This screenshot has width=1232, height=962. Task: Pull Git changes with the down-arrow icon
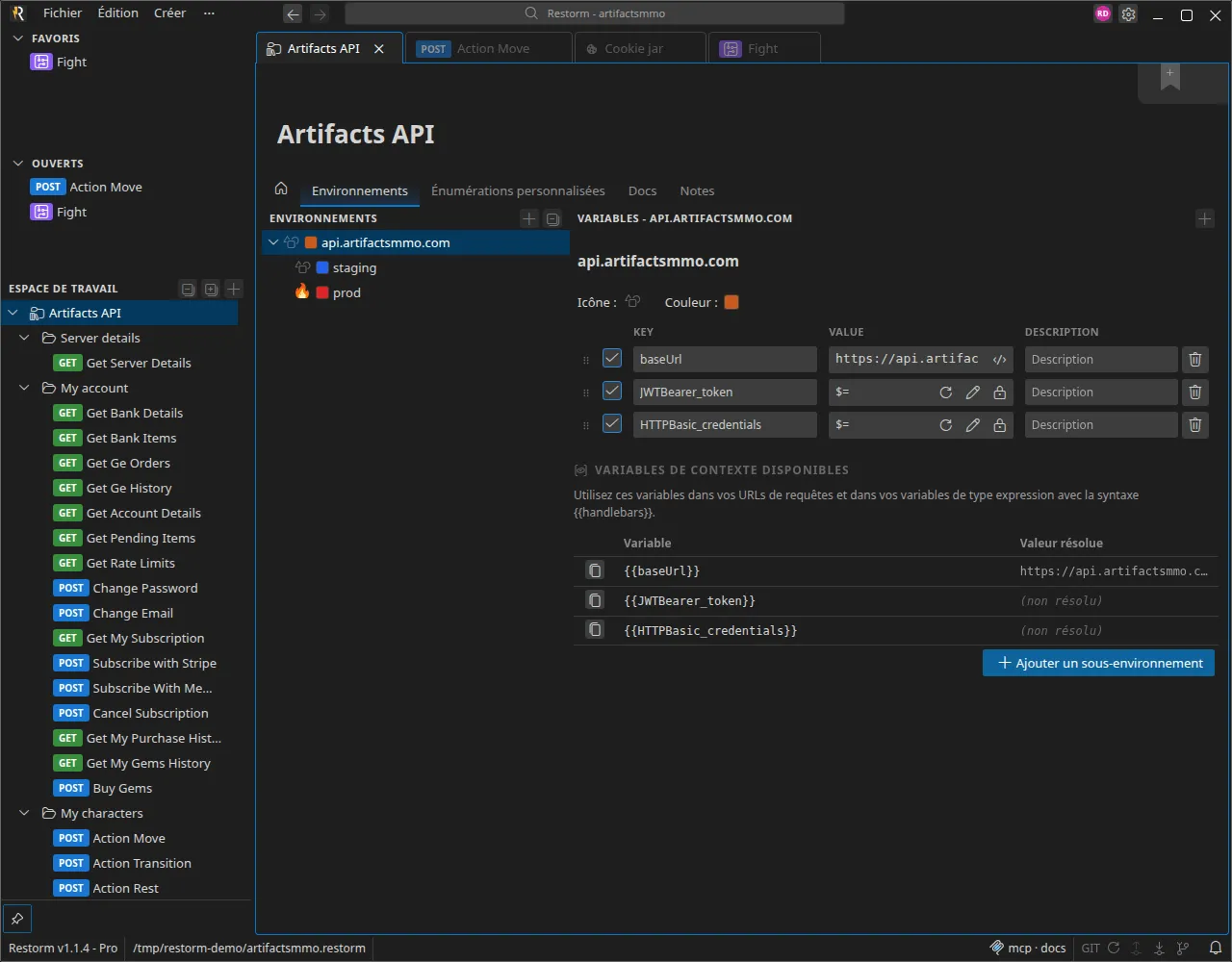click(1160, 949)
